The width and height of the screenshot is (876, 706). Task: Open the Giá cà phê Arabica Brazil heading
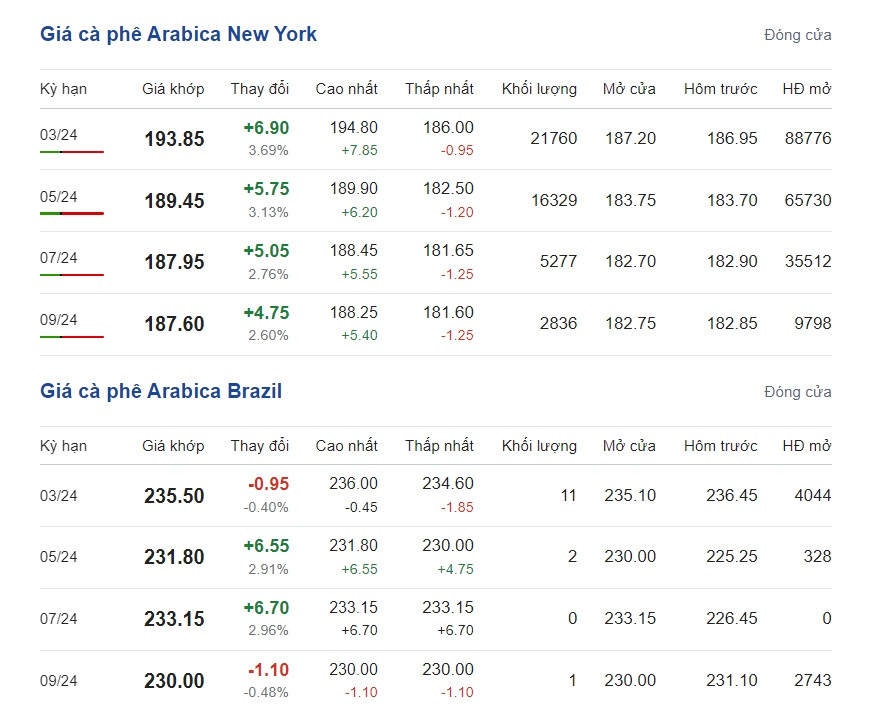[161, 391]
